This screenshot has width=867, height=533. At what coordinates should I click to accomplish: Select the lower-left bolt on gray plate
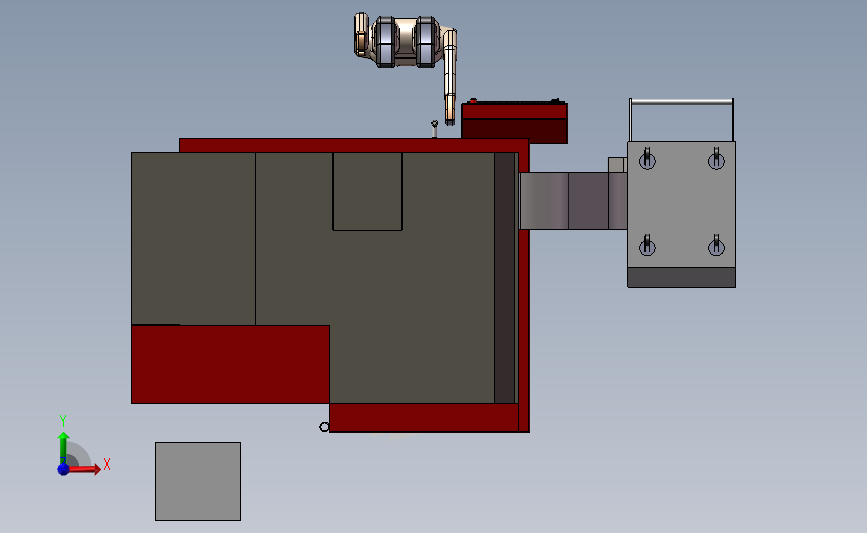647,245
